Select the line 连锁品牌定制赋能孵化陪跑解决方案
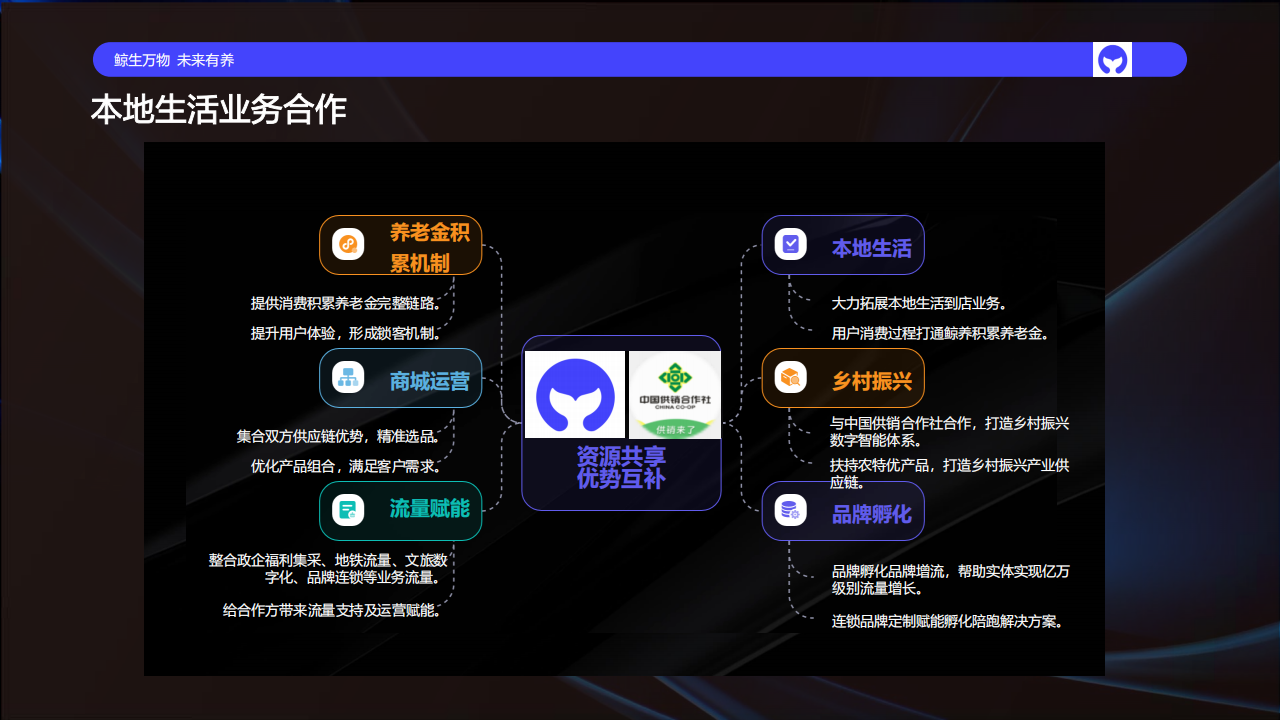The height and width of the screenshot is (720, 1280). point(947,621)
